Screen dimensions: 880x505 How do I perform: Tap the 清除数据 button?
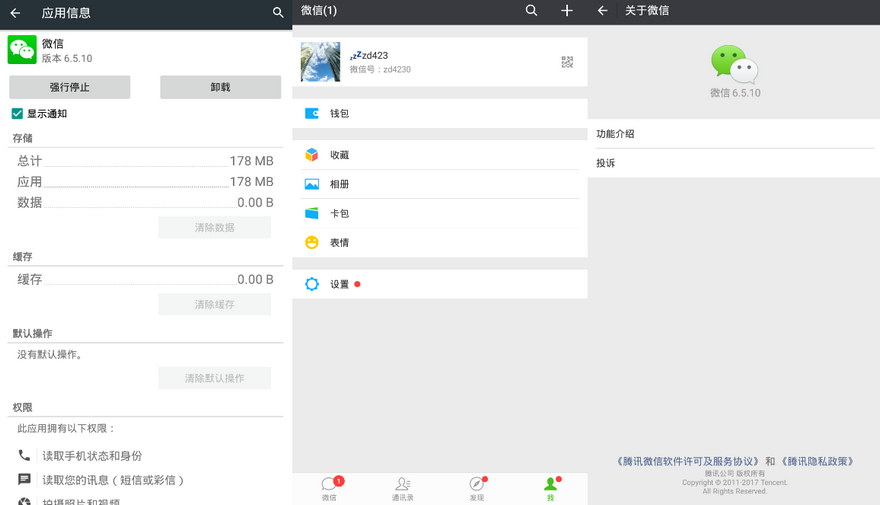pyautogui.click(x=214, y=227)
